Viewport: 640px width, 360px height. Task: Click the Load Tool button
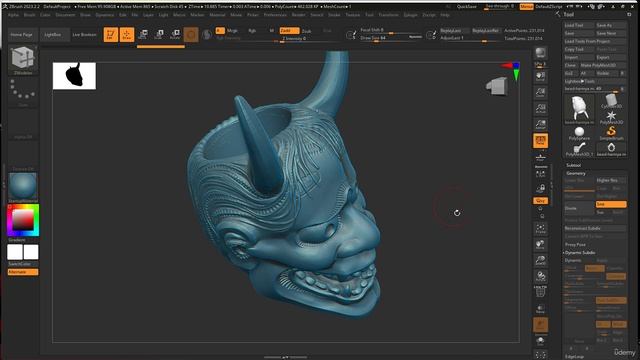574,25
